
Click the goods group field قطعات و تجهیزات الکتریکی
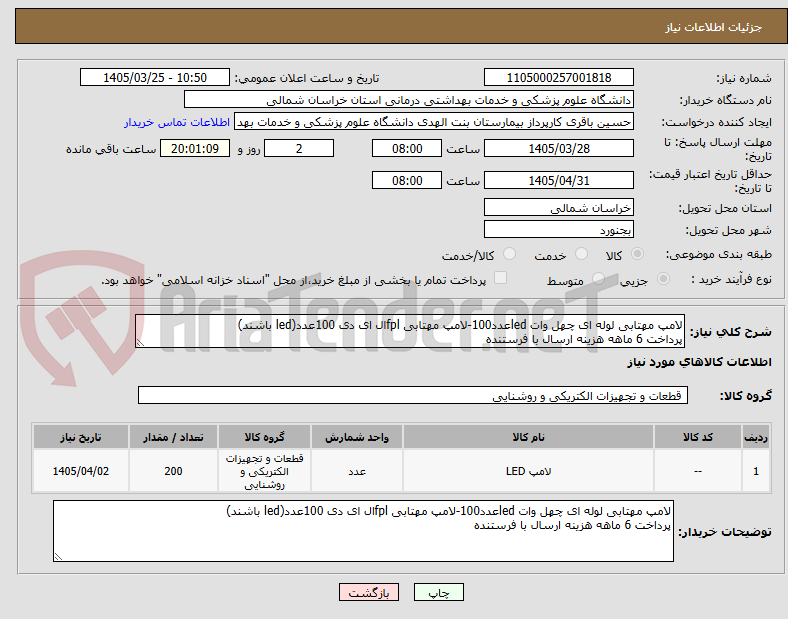coord(413,395)
